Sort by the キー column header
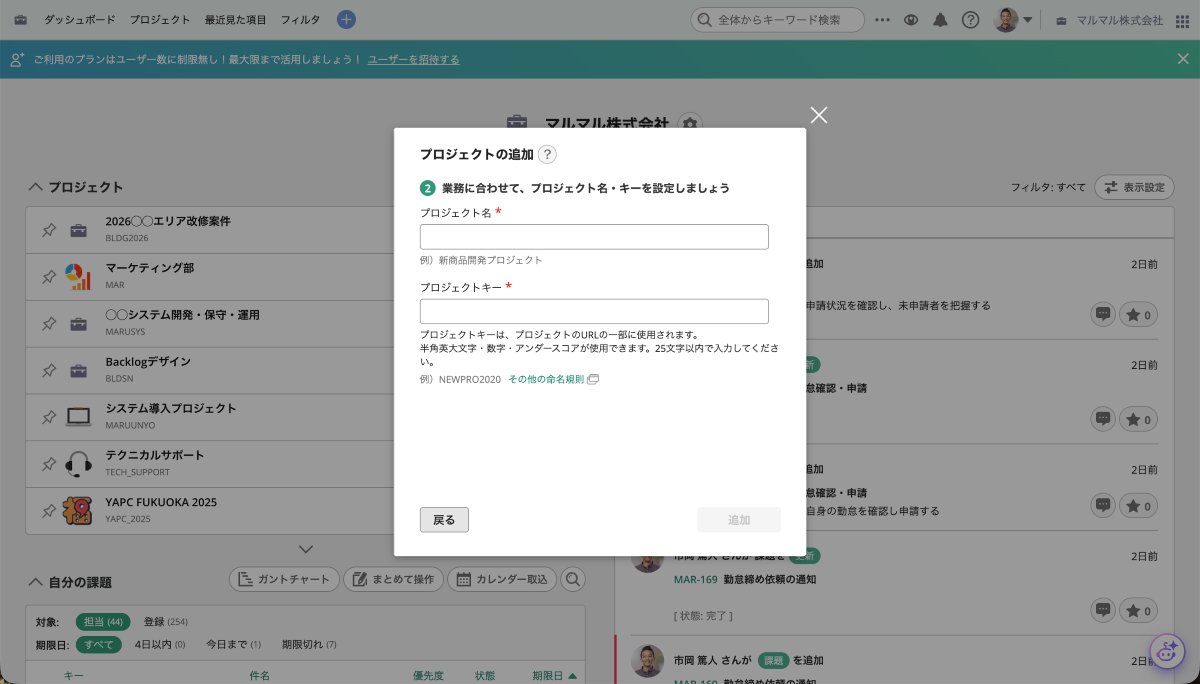Image resolution: width=1200 pixels, height=684 pixels. 74,676
